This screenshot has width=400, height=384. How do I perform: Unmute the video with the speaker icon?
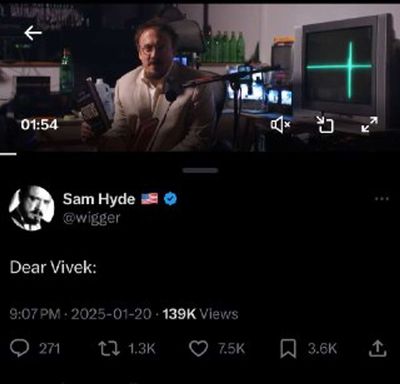281,125
